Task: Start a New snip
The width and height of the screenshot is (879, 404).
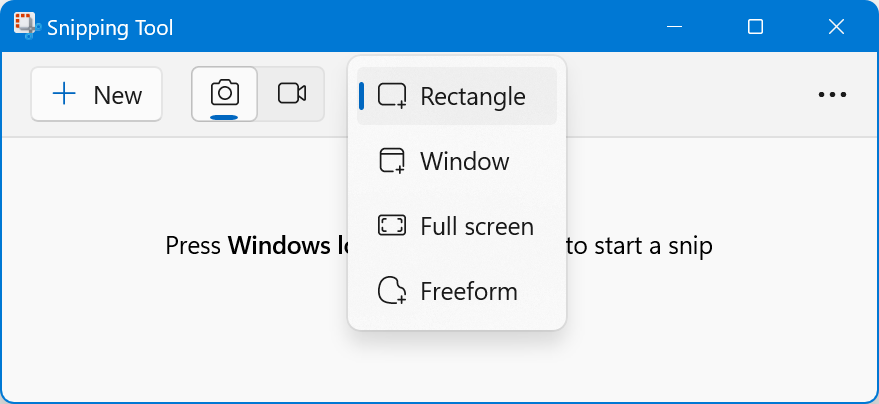Action: [x=97, y=95]
